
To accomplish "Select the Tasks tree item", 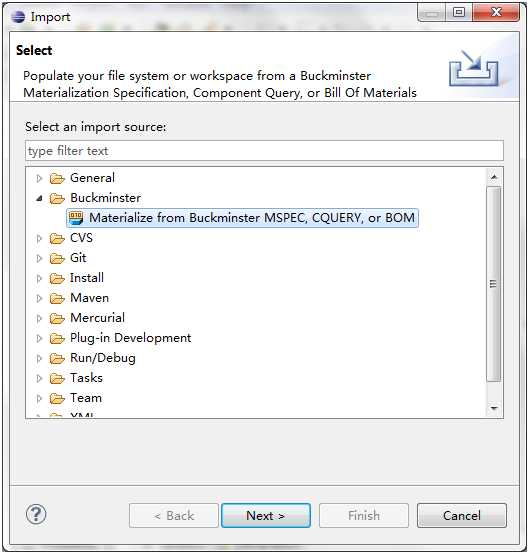I will pos(86,378).
